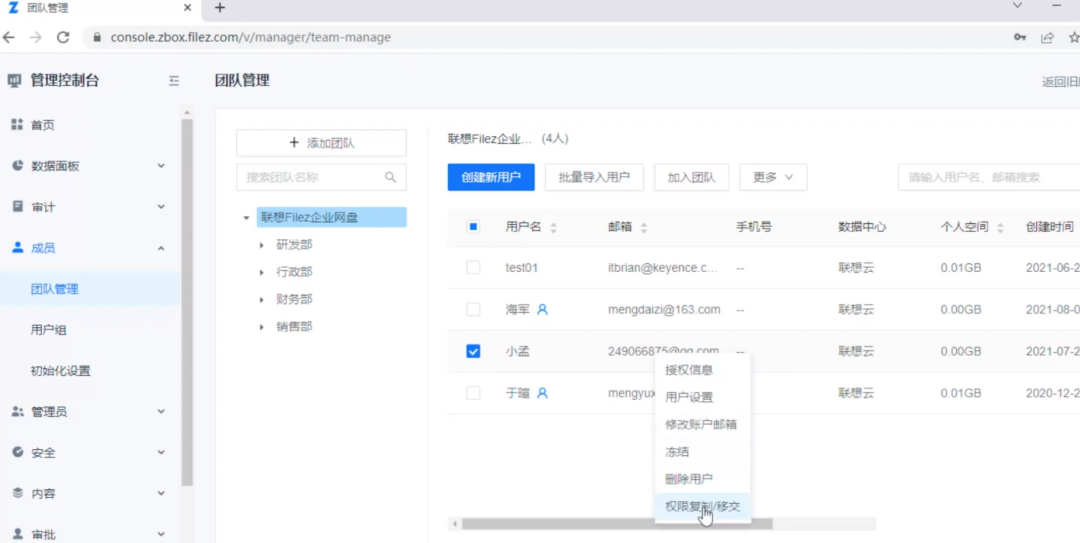The image size is (1080, 543).
Task: Choose 权限复制/移交 from context menu
Action: click(702, 506)
